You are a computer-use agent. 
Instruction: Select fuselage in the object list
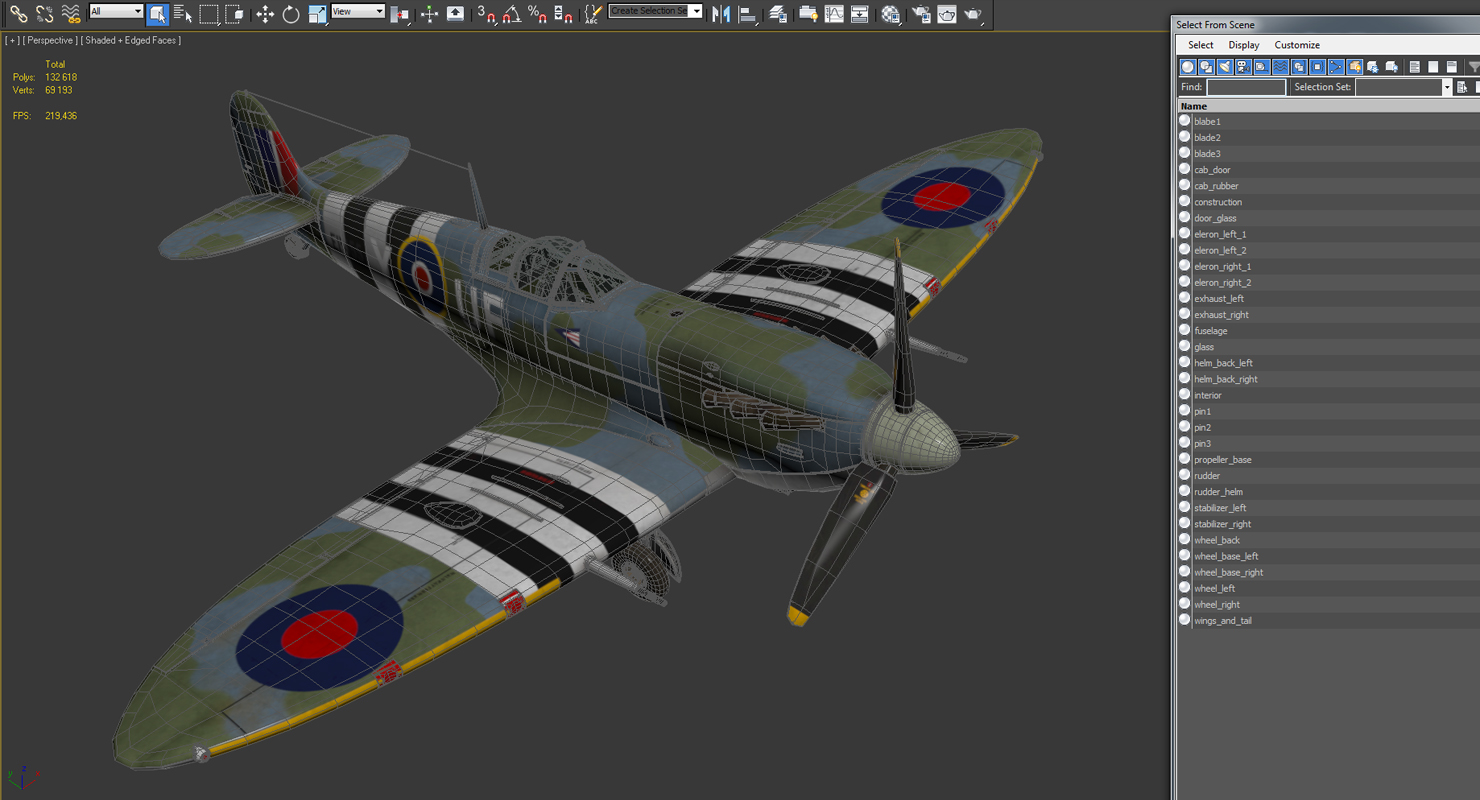(x=1328, y=331)
